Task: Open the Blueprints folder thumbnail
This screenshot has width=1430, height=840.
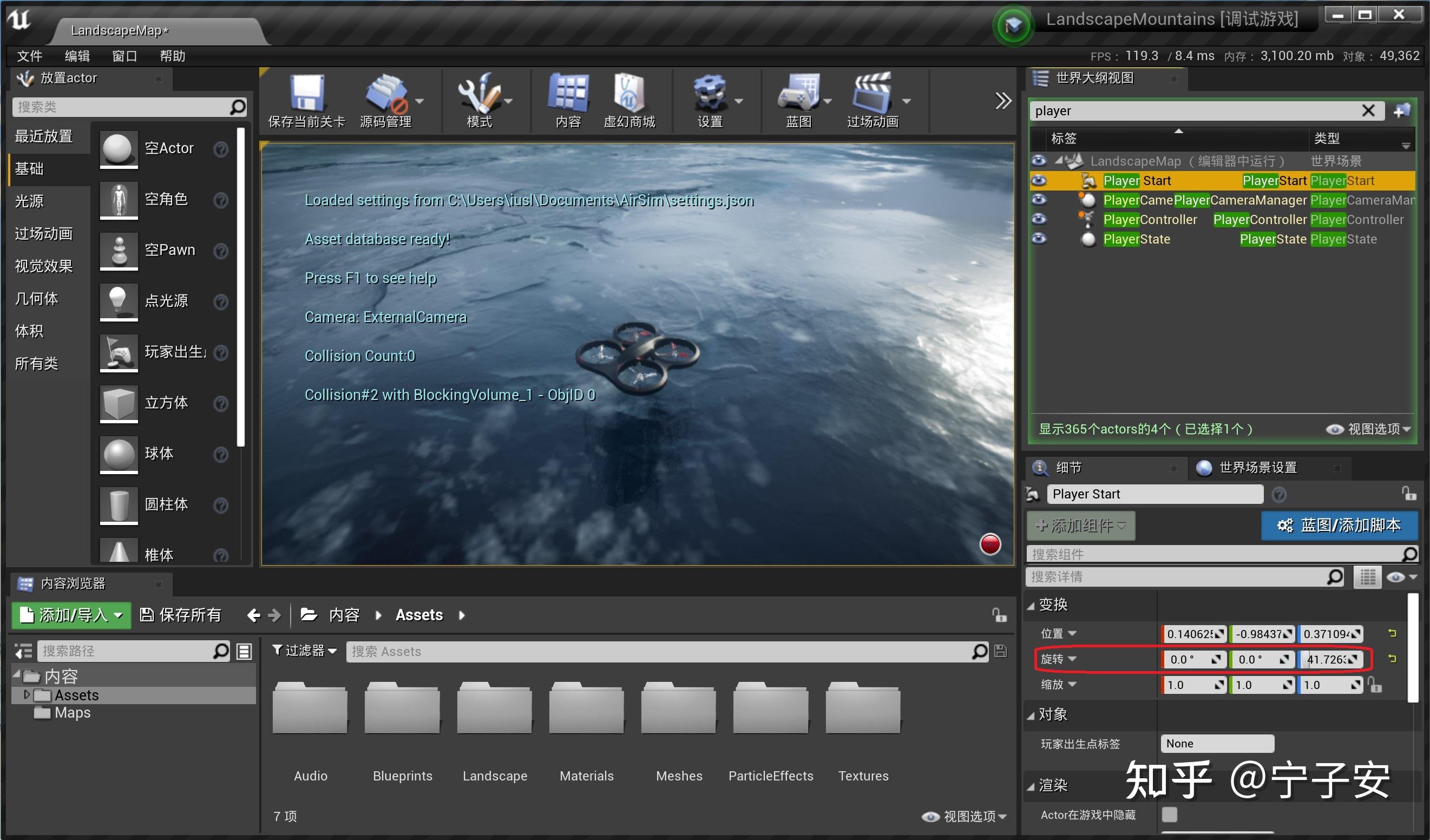Action: (x=402, y=710)
